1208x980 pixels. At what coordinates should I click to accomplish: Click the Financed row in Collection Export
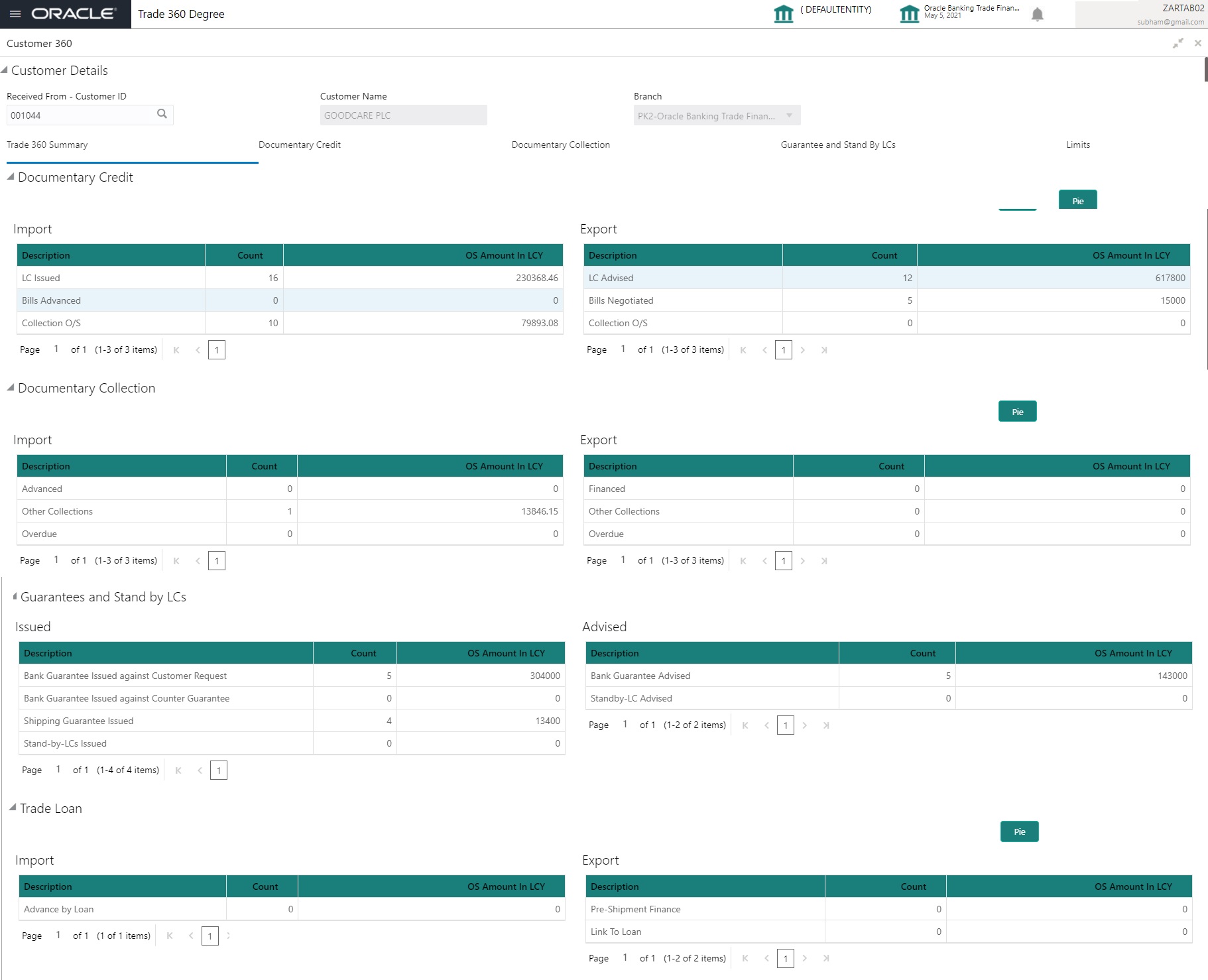pos(887,489)
